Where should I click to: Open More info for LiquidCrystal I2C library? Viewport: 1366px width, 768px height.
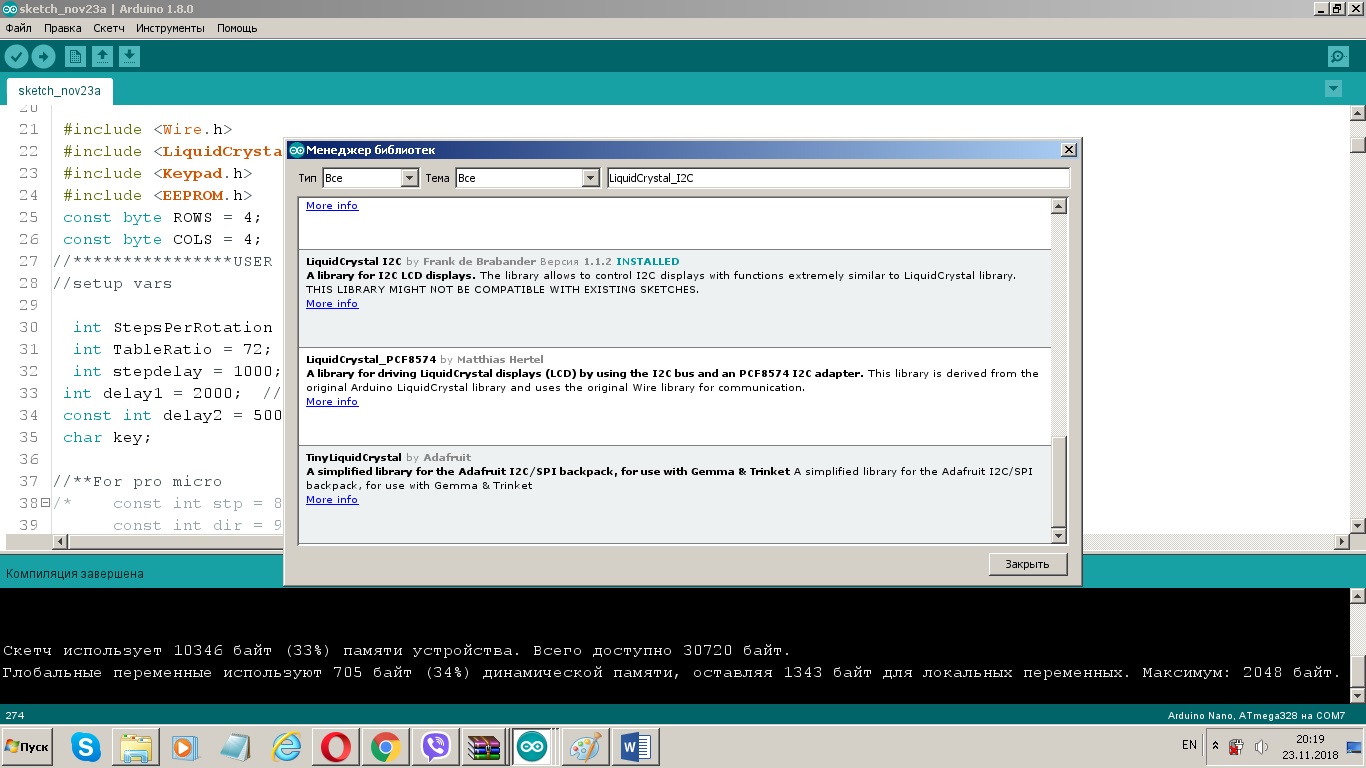click(x=332, y=304)
